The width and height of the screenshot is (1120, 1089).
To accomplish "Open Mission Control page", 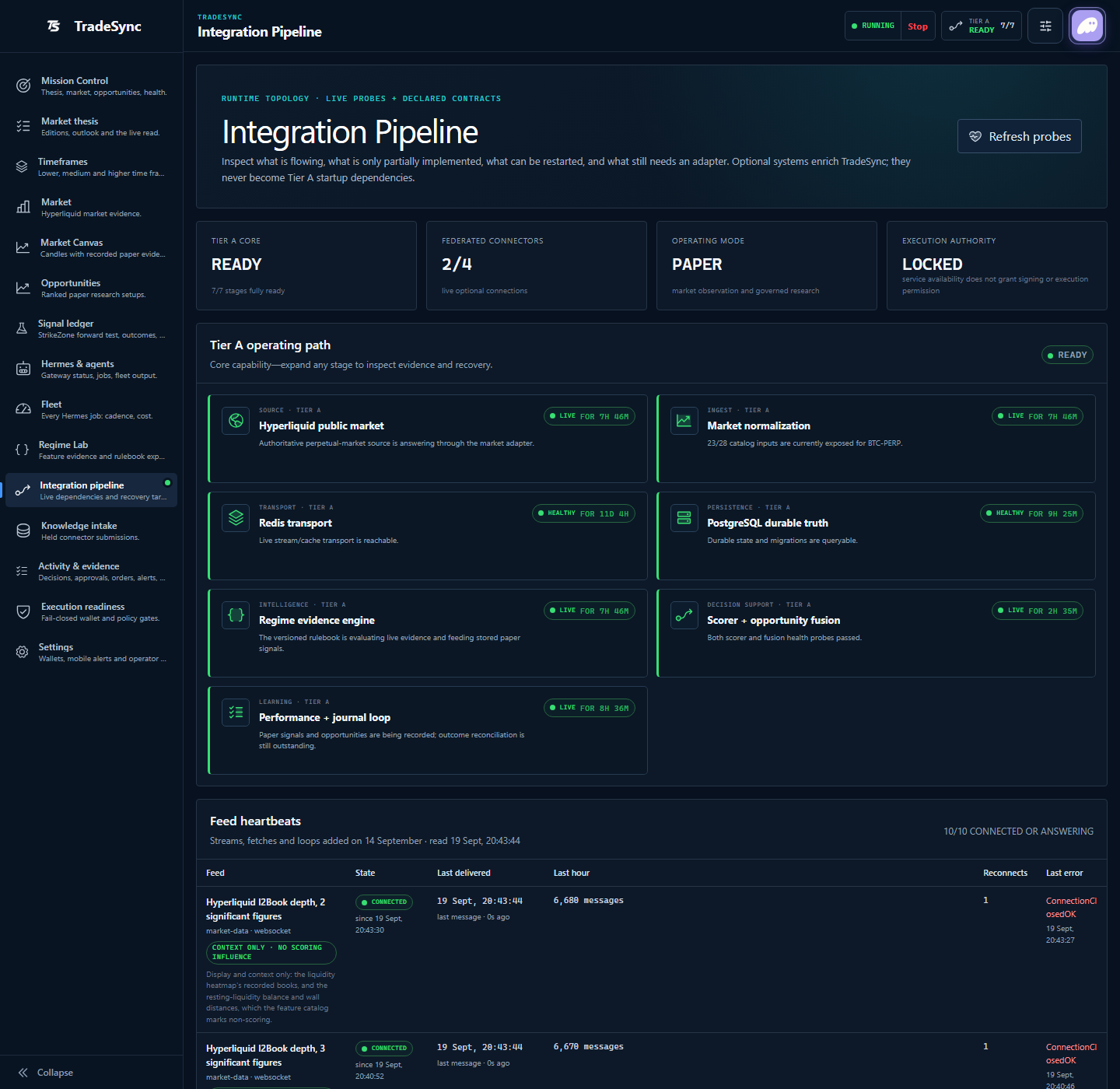I will point(91,86).
